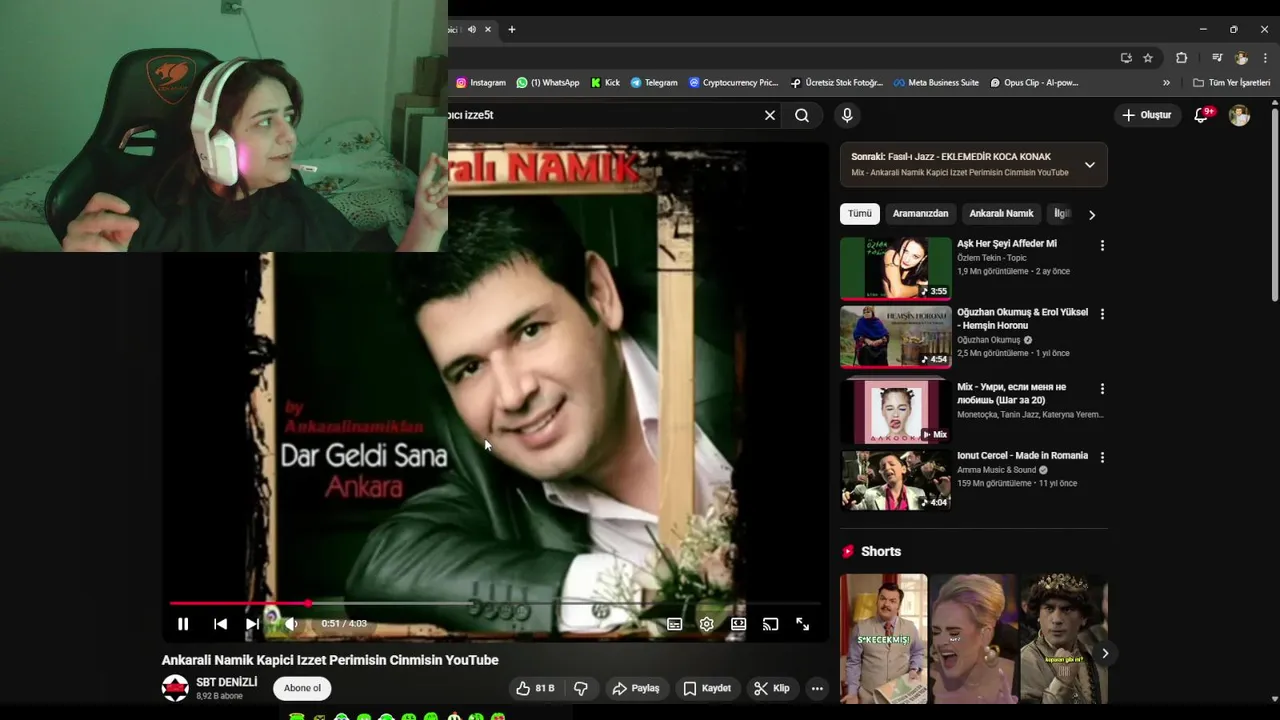Open the Oluştur create button
This screenshot has height=720, width=1280.
(1146, 115)
